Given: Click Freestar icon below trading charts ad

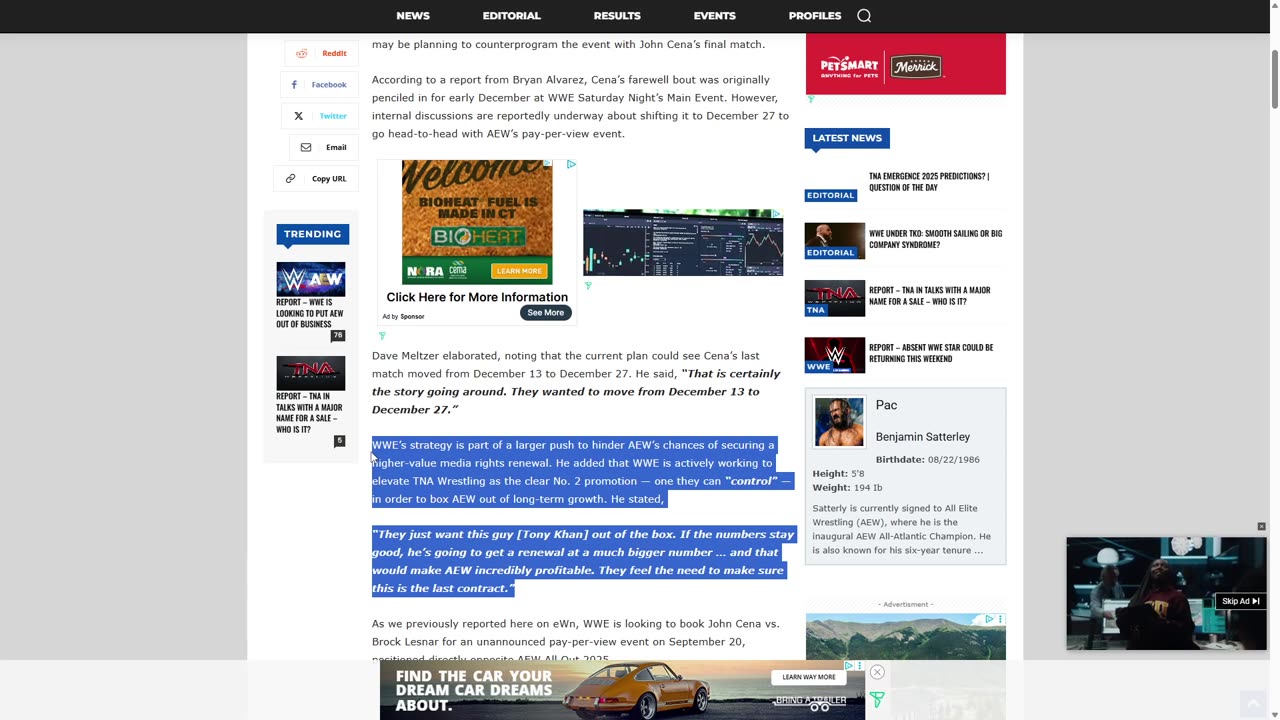Looking at the screenshot, I should coord(588,286).
